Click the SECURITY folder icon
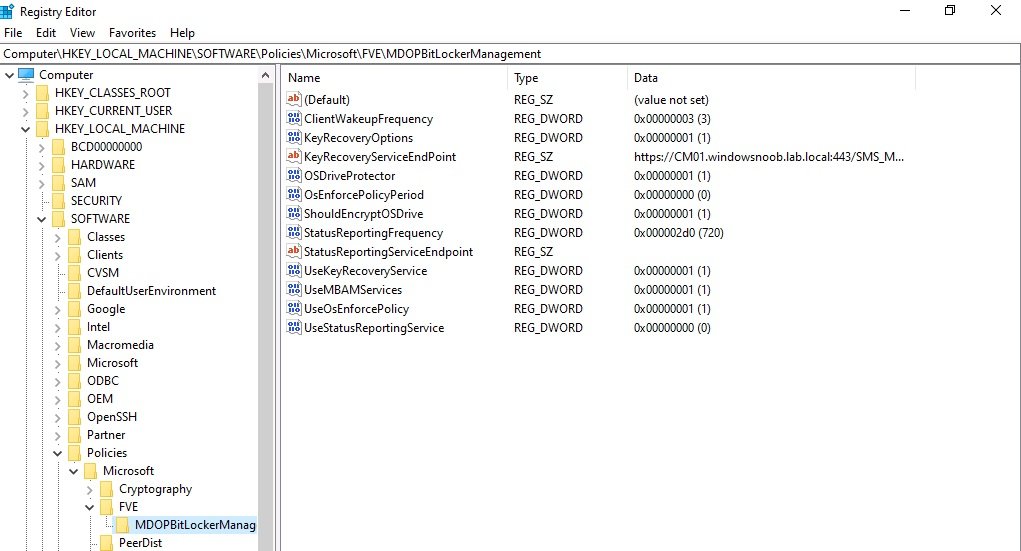1021x551 pixels. pos(59,201)
